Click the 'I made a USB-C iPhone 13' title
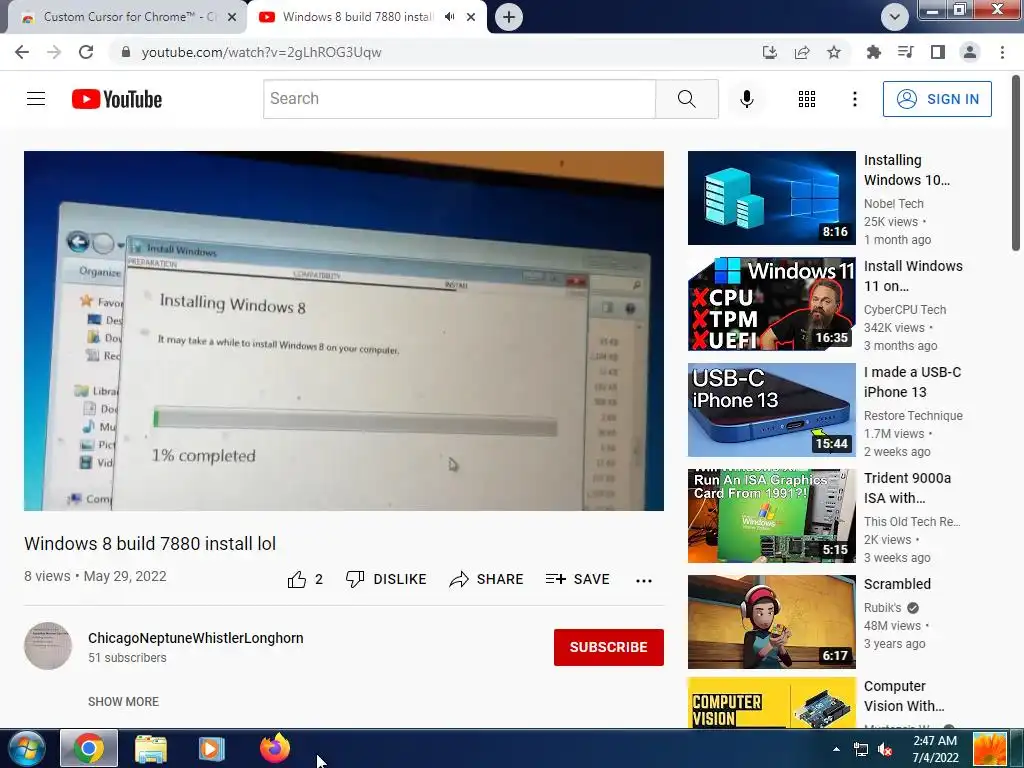 click(x=912, y=382)
